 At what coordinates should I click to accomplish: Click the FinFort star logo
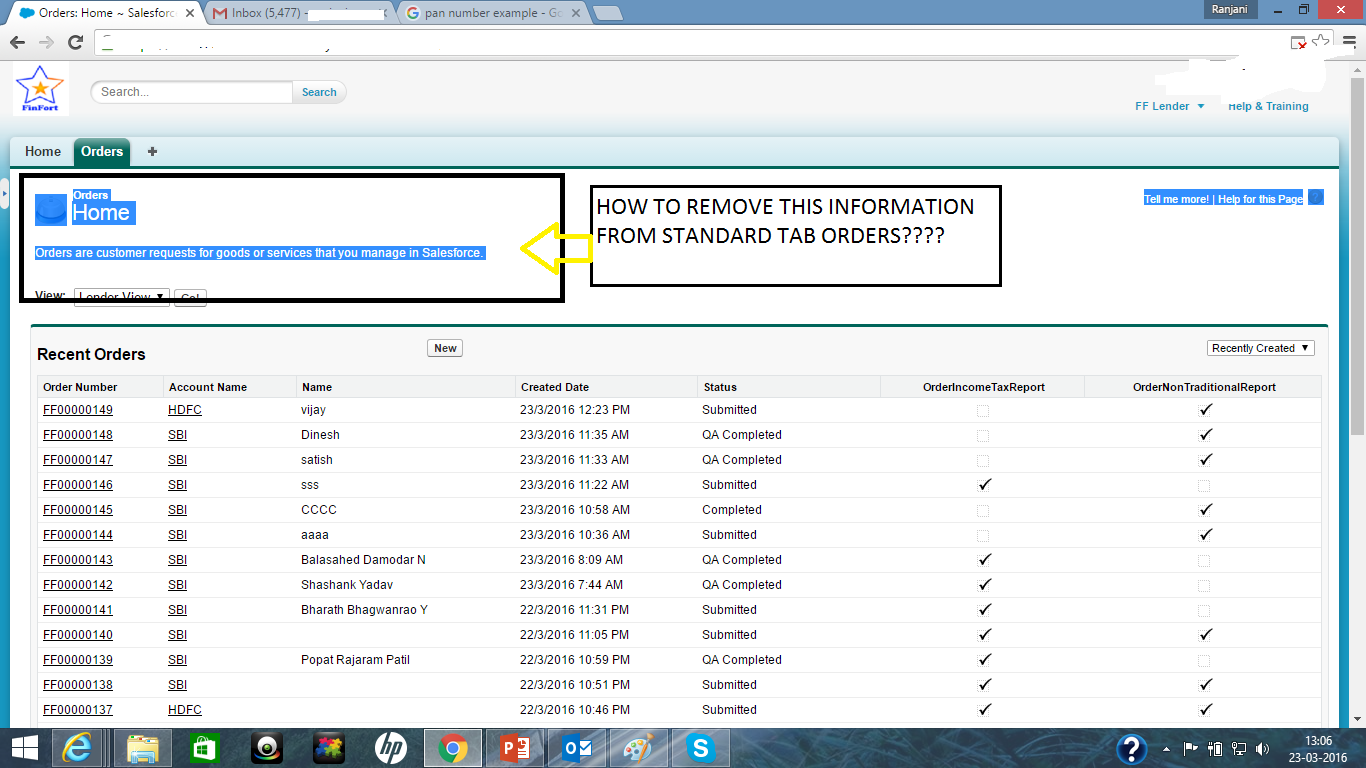(x=40, y=89)
